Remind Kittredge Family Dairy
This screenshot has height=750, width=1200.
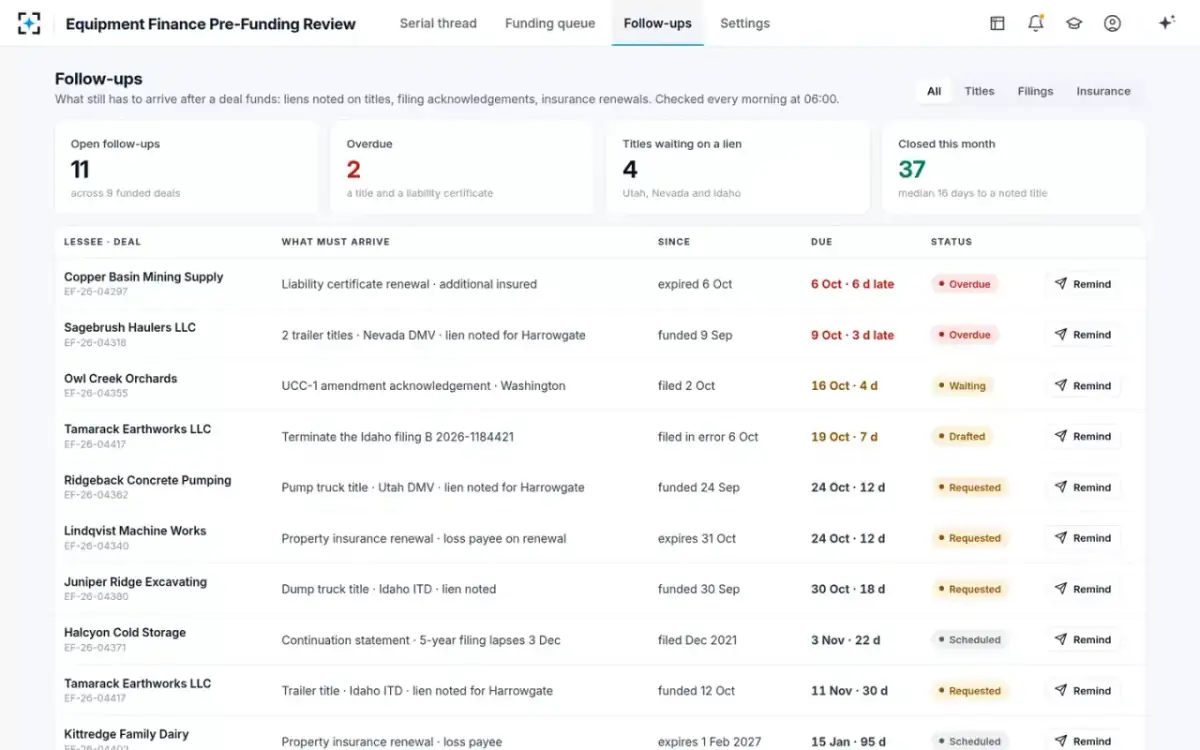1083,741
